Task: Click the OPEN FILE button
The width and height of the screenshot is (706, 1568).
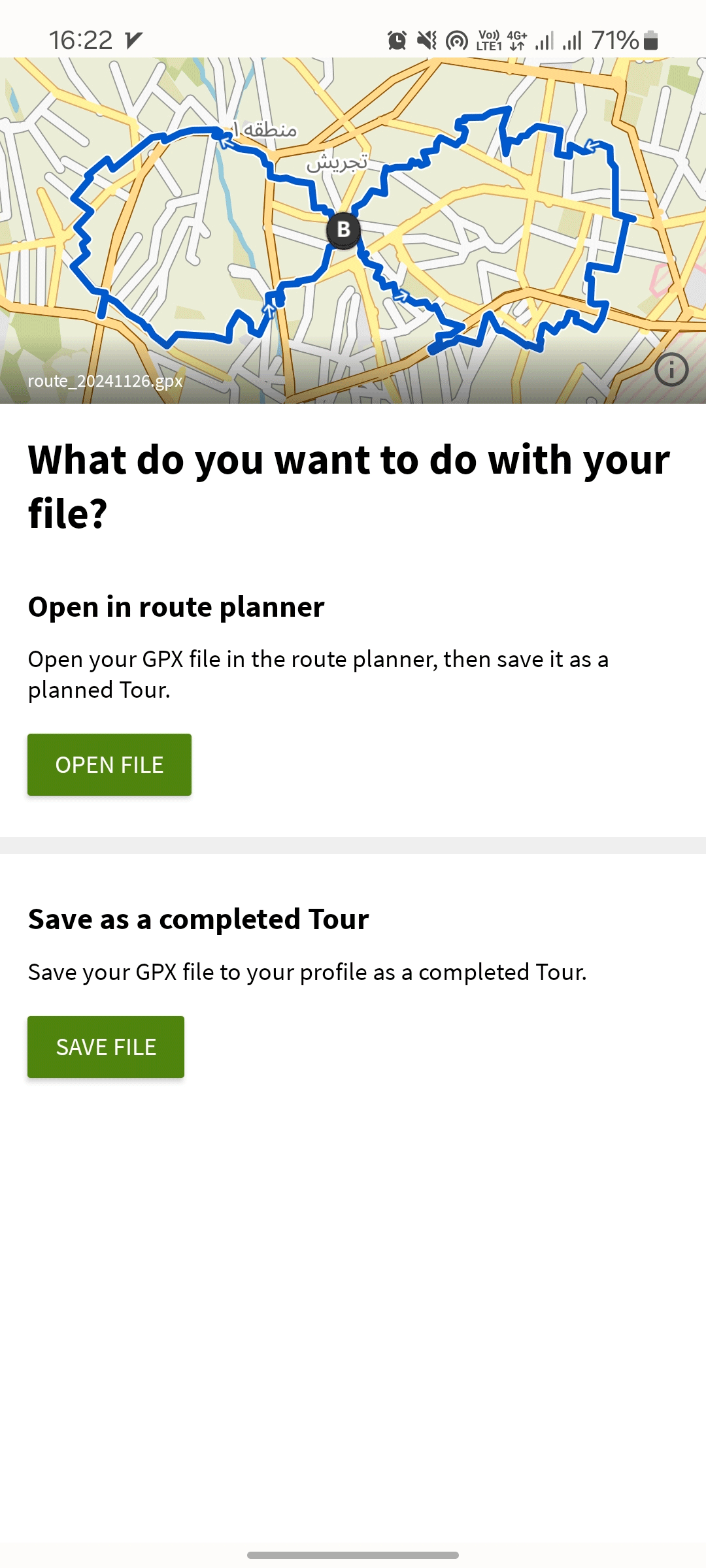Action: coord(109,764)
